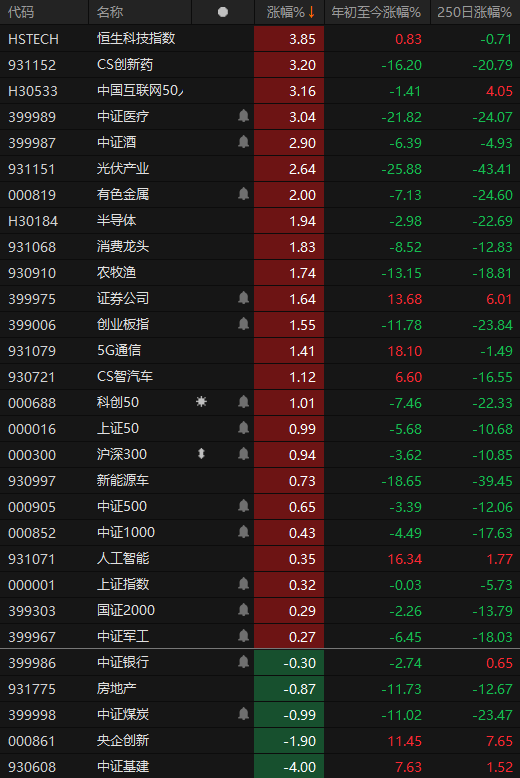
Task: Click code H30184 for 半导体
Action: point(33,221)
